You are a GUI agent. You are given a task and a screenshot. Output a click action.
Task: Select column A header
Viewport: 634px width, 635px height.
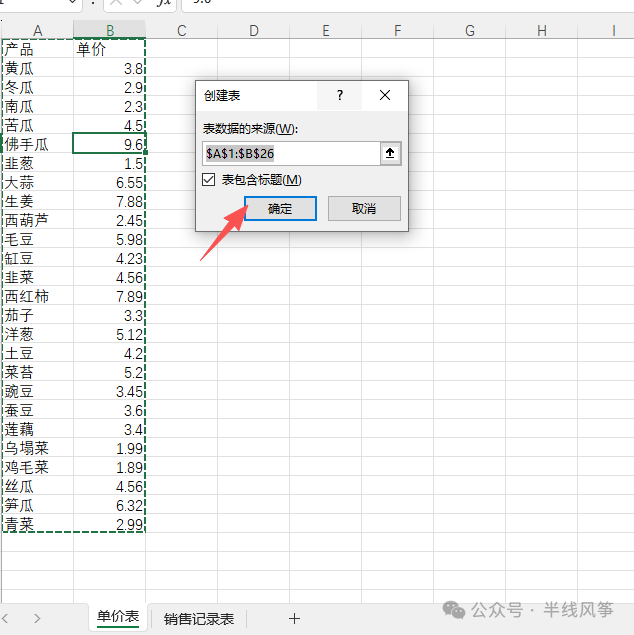[38, 30]
